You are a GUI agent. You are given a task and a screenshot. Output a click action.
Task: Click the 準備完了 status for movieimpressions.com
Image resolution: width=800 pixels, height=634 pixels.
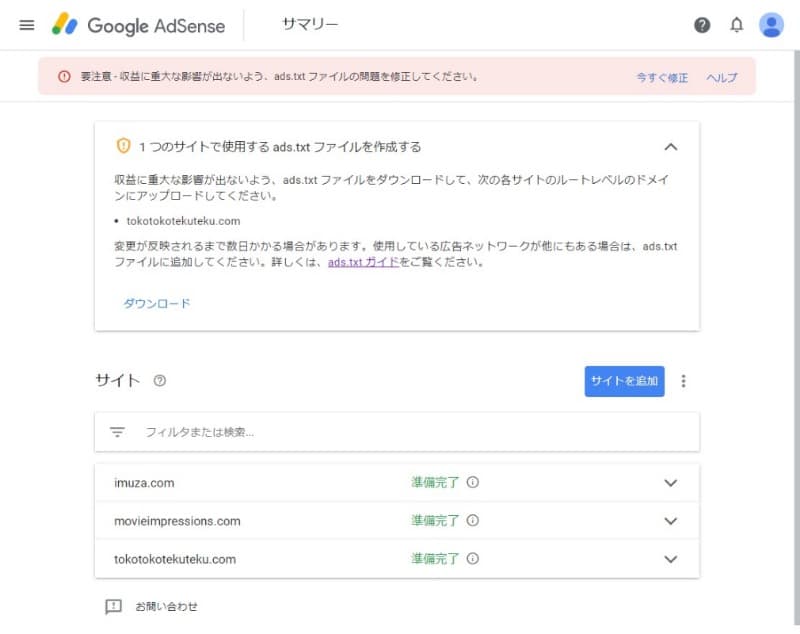pos(435,521)
